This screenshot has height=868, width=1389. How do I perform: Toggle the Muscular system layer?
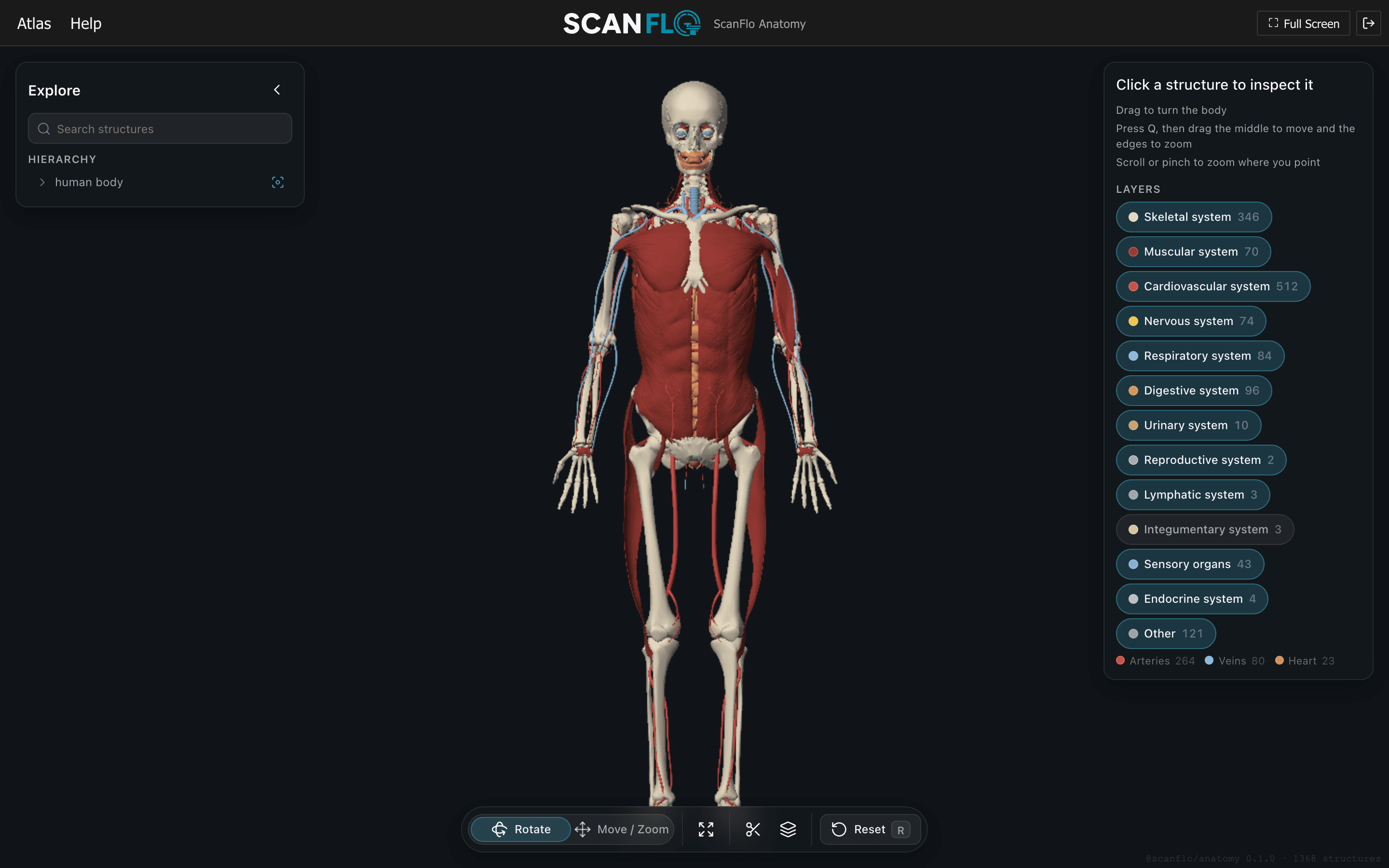(x=1193, y=252)
